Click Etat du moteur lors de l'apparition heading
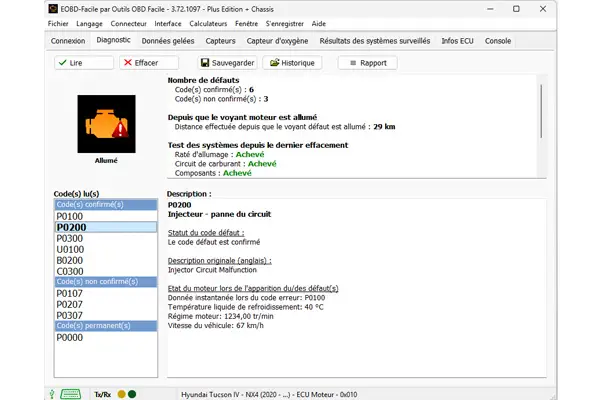Image resolution: width=602 pixels, height=400 pixels. pyautogui.click(x=253, y=288)
